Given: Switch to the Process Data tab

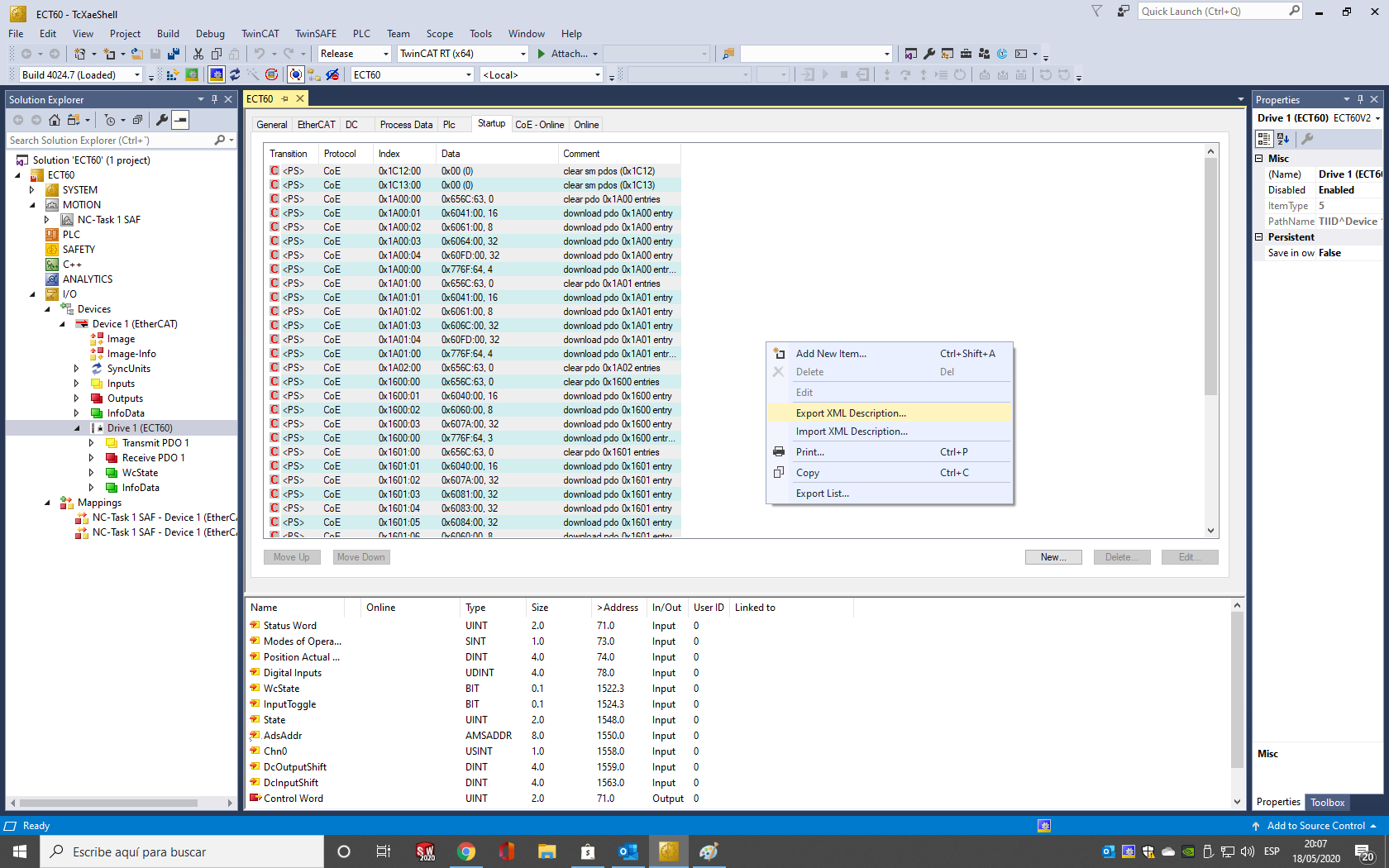Looking at the screenshot, I should point(406,125).
